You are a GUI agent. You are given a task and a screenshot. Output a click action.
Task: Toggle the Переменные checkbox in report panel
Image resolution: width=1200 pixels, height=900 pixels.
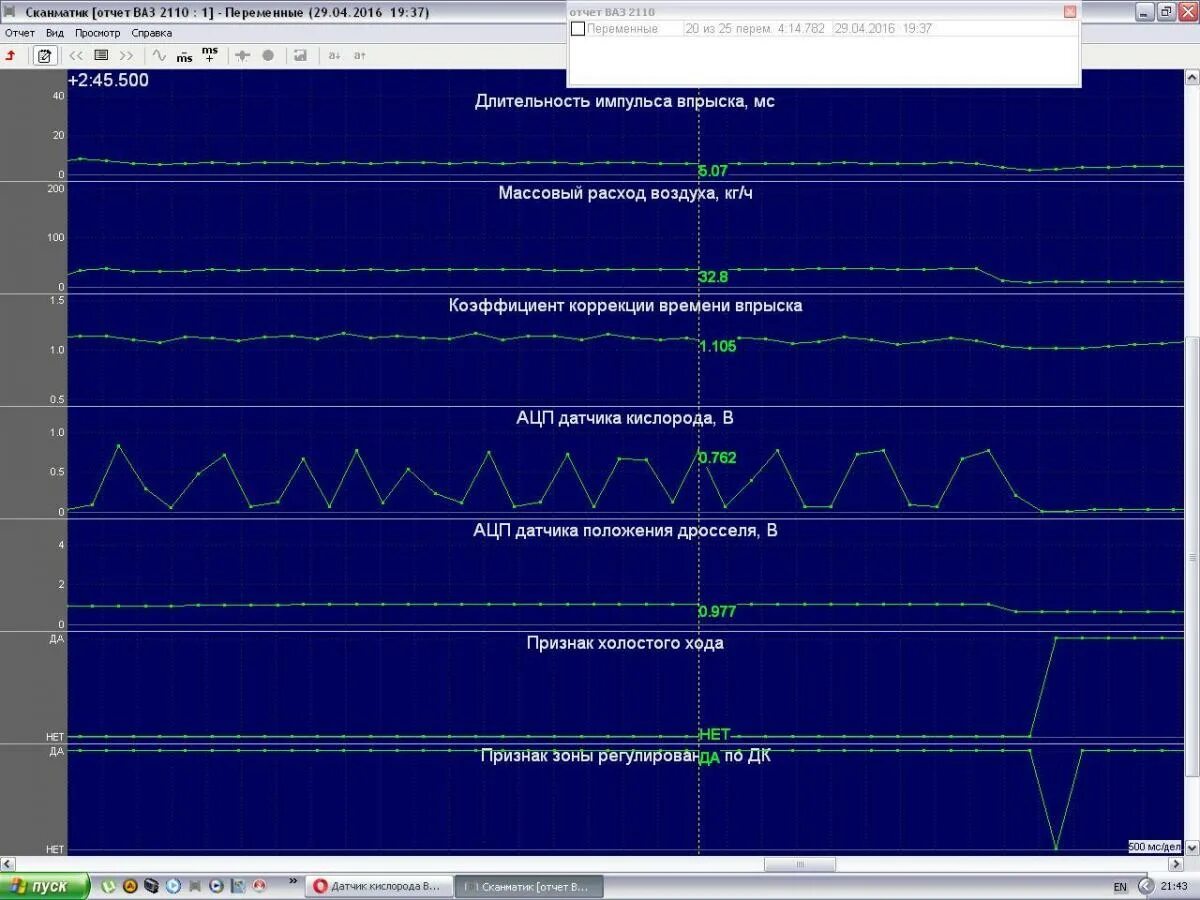pyautogui.click(x=577, y=29)
